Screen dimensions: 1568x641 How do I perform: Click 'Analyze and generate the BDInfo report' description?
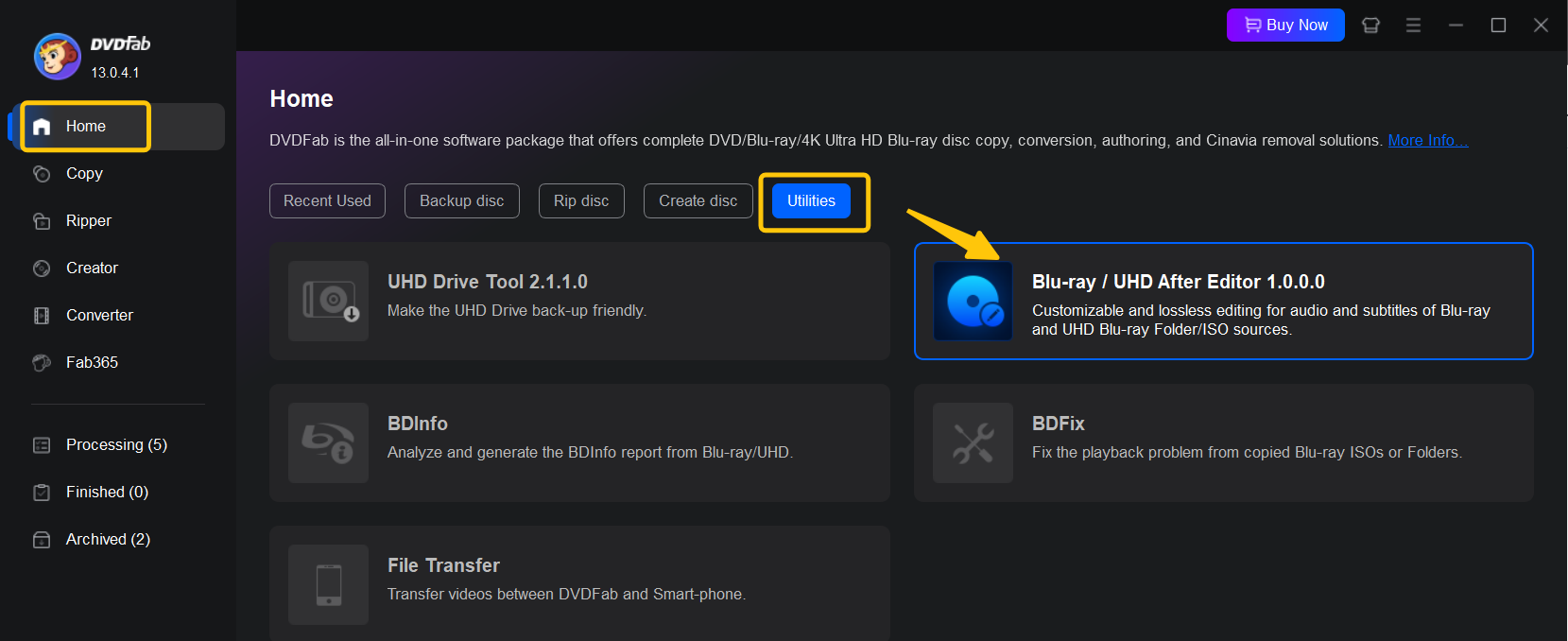590,453
